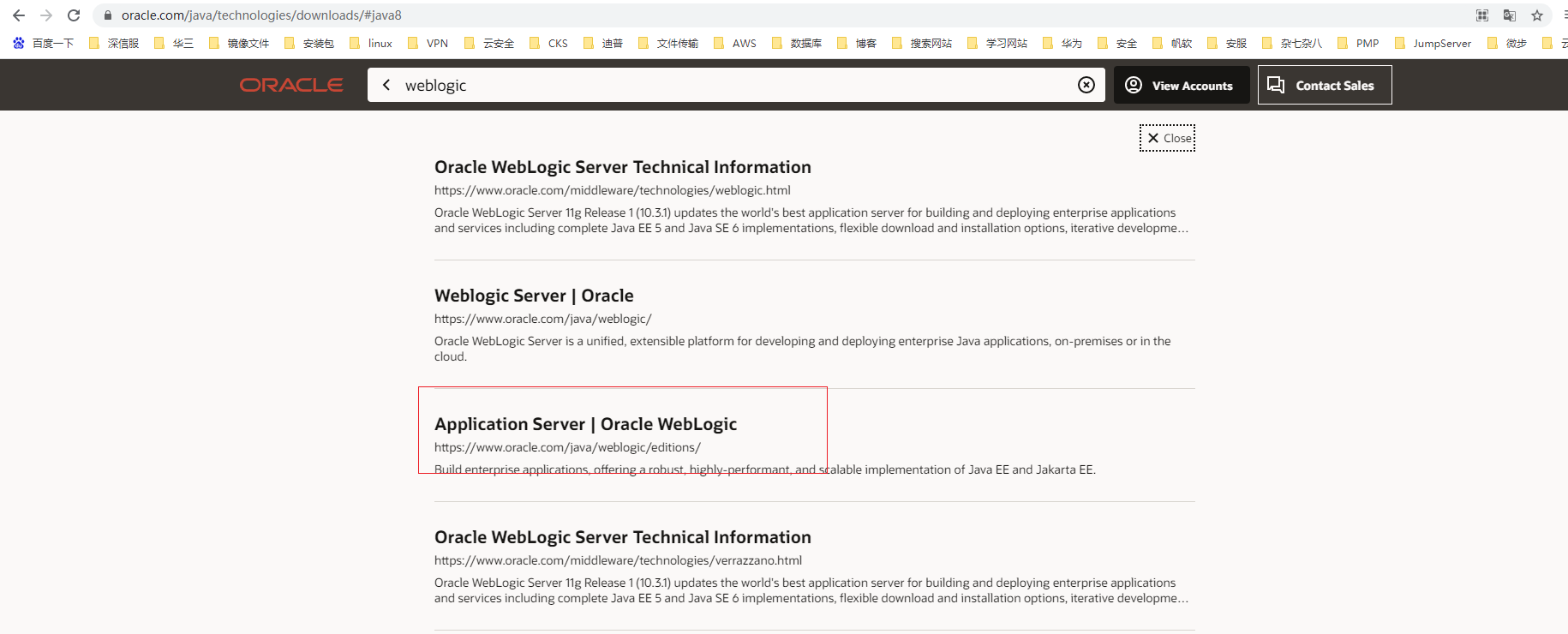
Task: Open the 杂七杂八 bookmark folder
Action: [x=1292, y=43]
